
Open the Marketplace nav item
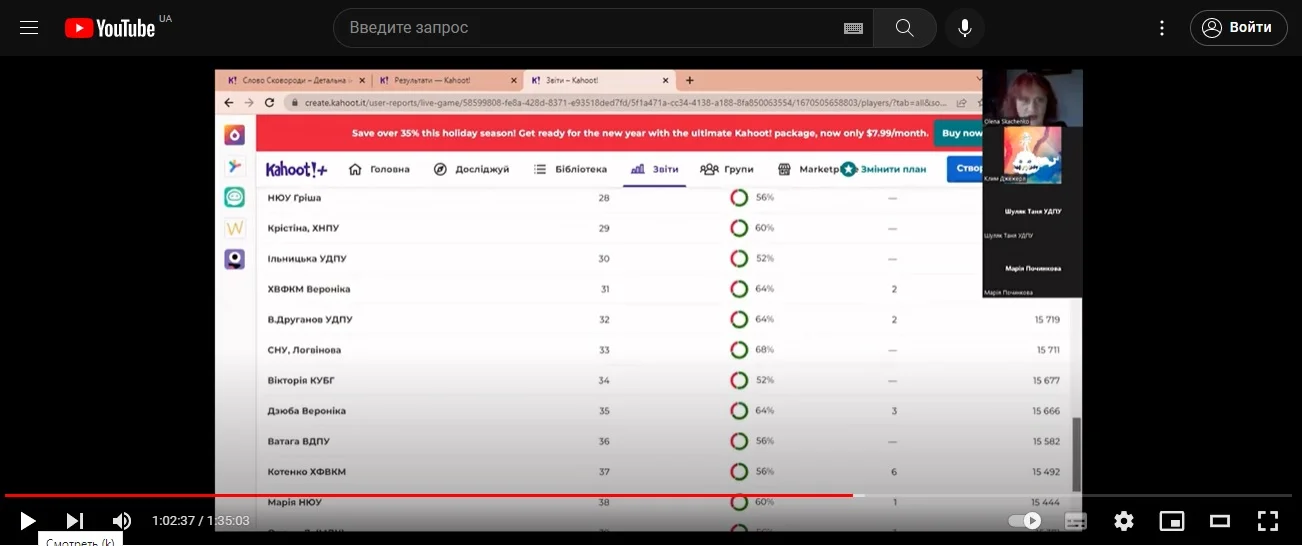808,169
